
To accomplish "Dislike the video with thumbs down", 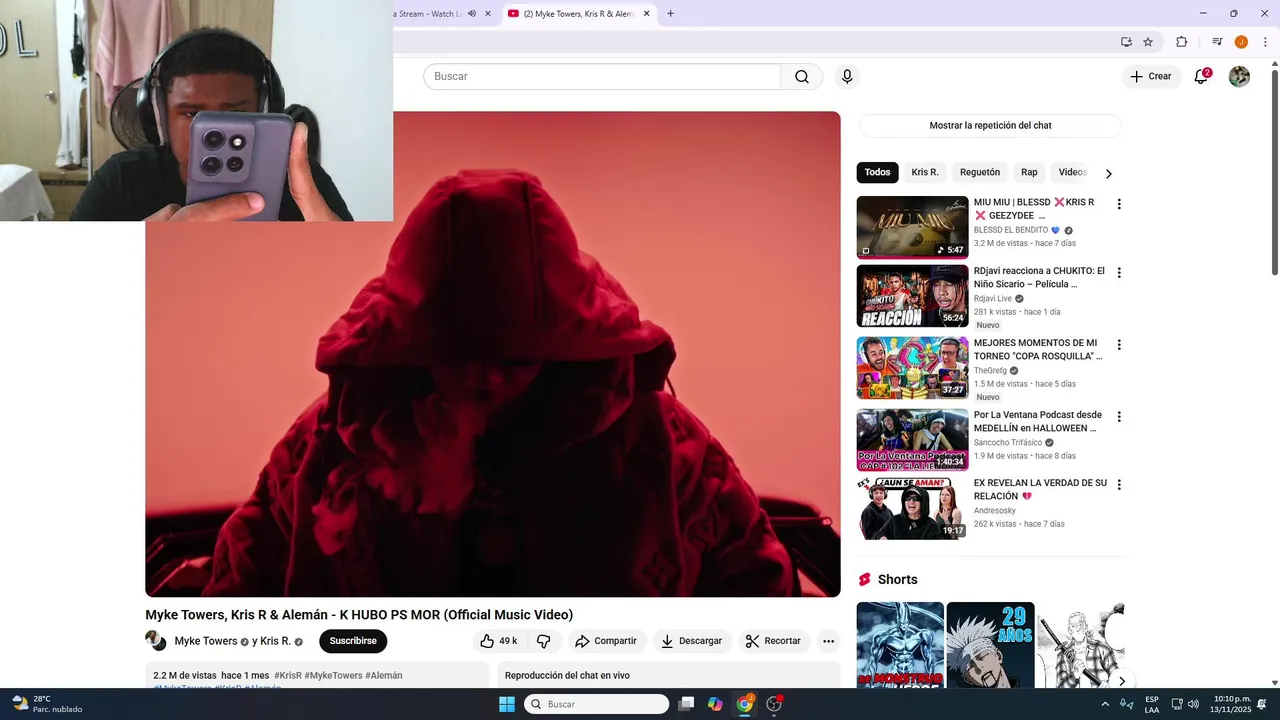I will [544, 641].
